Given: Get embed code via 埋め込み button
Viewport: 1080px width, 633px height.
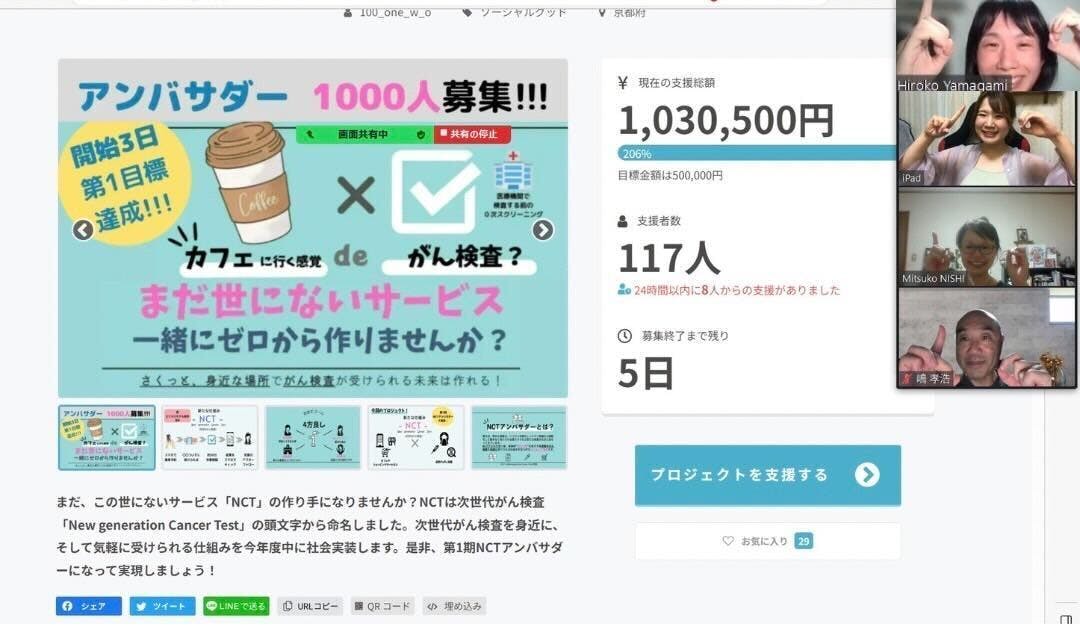Looking at the screenshot, I should point(455,606).
